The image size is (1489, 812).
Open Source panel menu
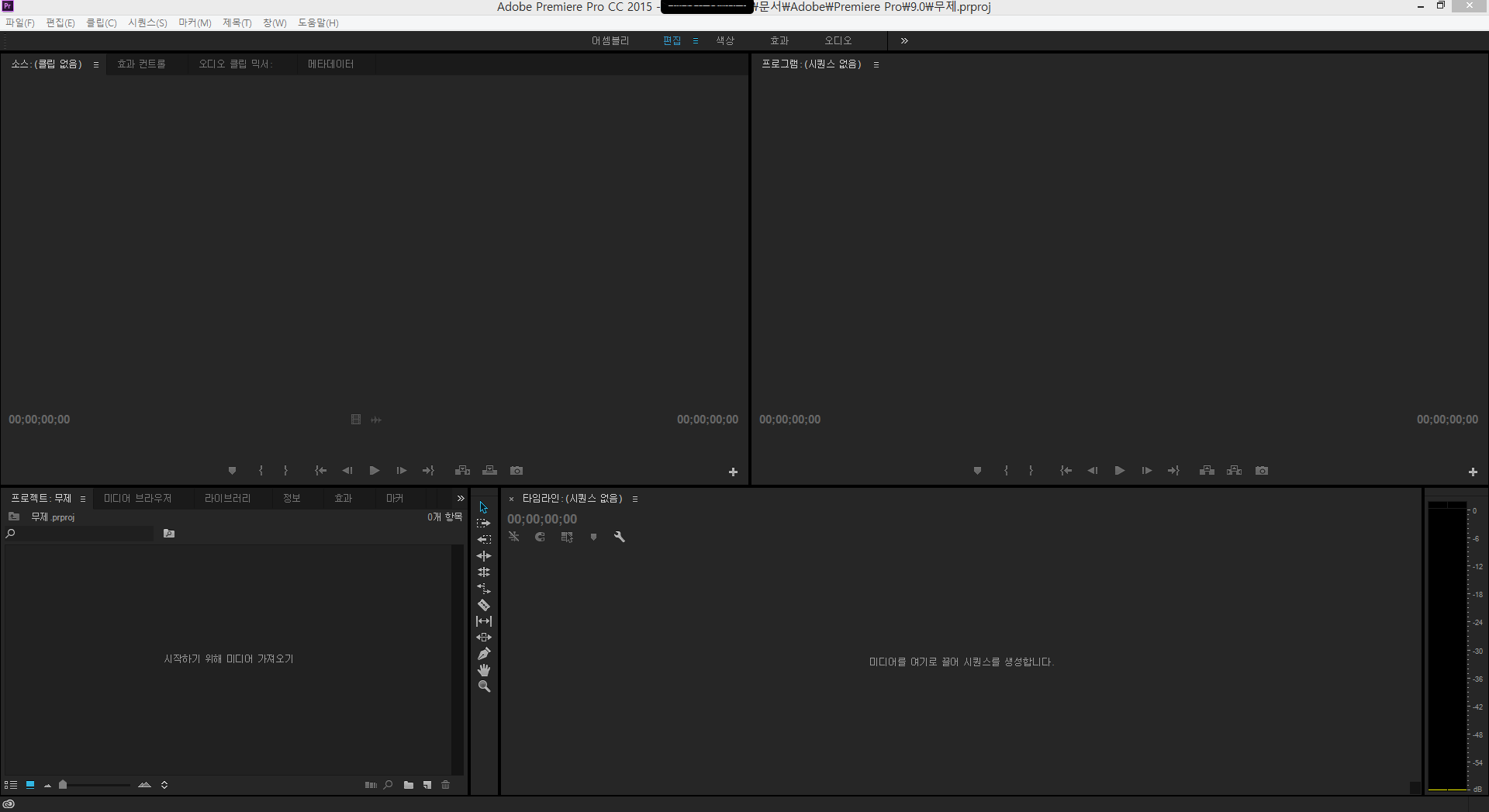pos(96,64)
